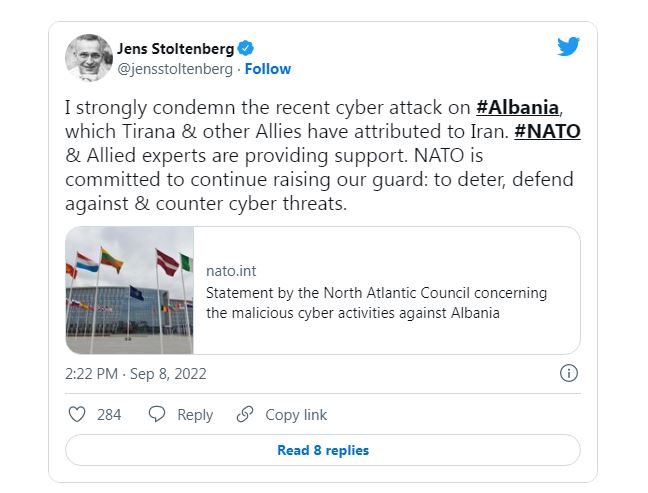
Task: Click the Twitter bird logo
Action: [569, 47]
